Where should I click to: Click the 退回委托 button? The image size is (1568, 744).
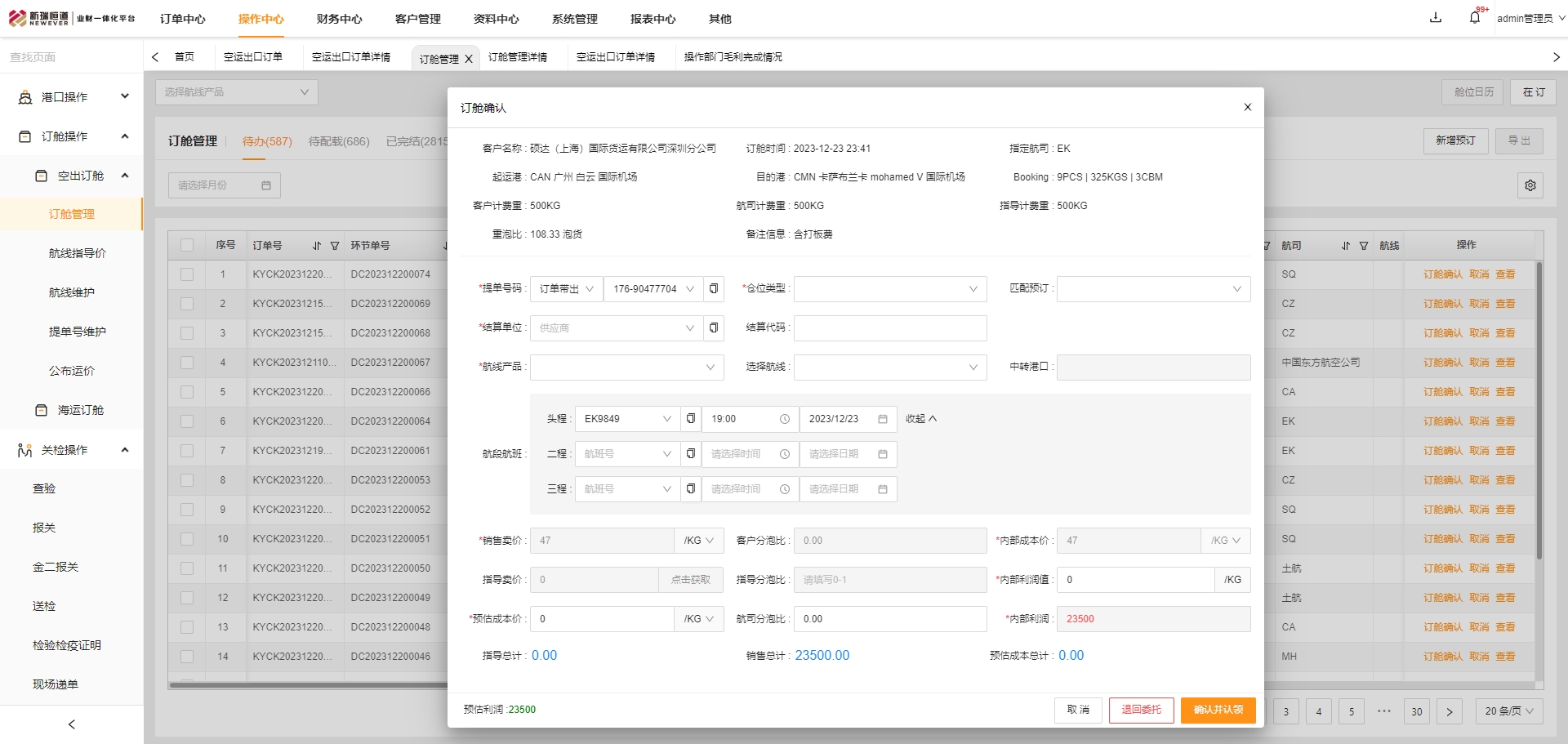click(1142, 710)
